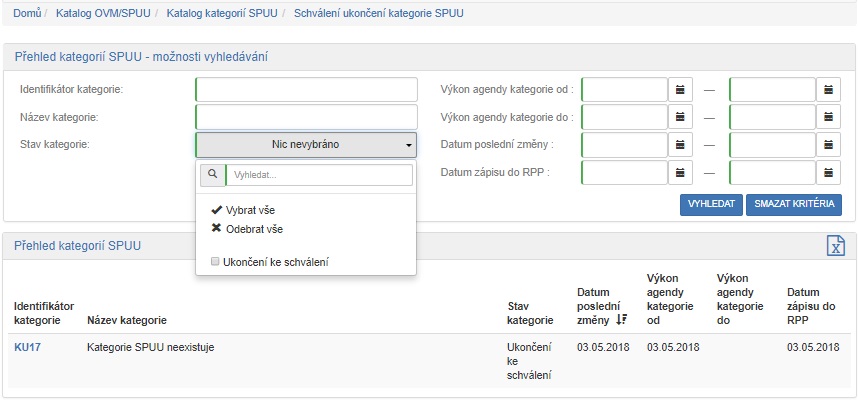The height and width of the screenshot is (400, 858).
Task: Click the Vyhledat search box in dropdown
Action: (319, 176)
